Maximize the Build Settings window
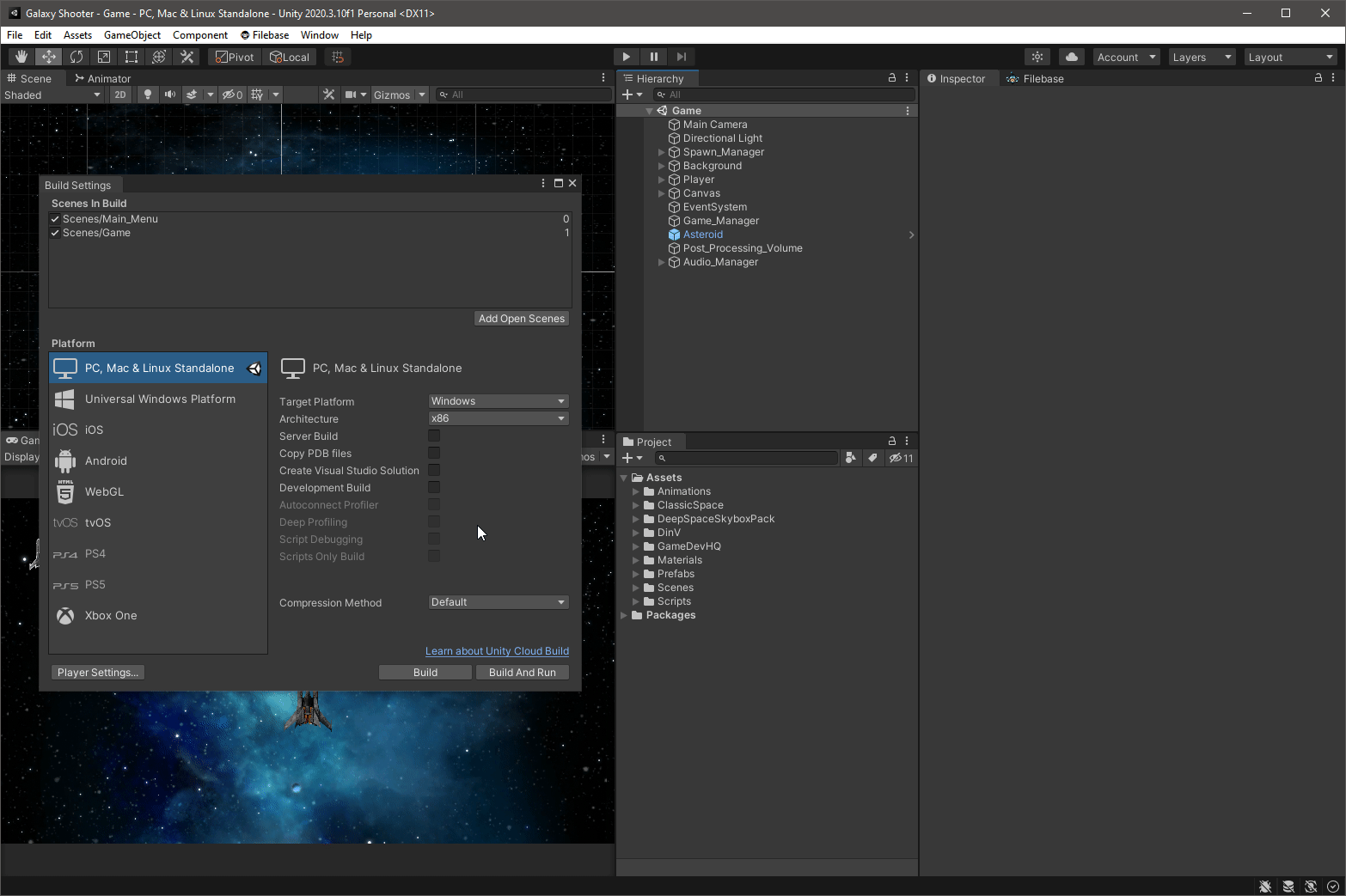 click(559, 183)
